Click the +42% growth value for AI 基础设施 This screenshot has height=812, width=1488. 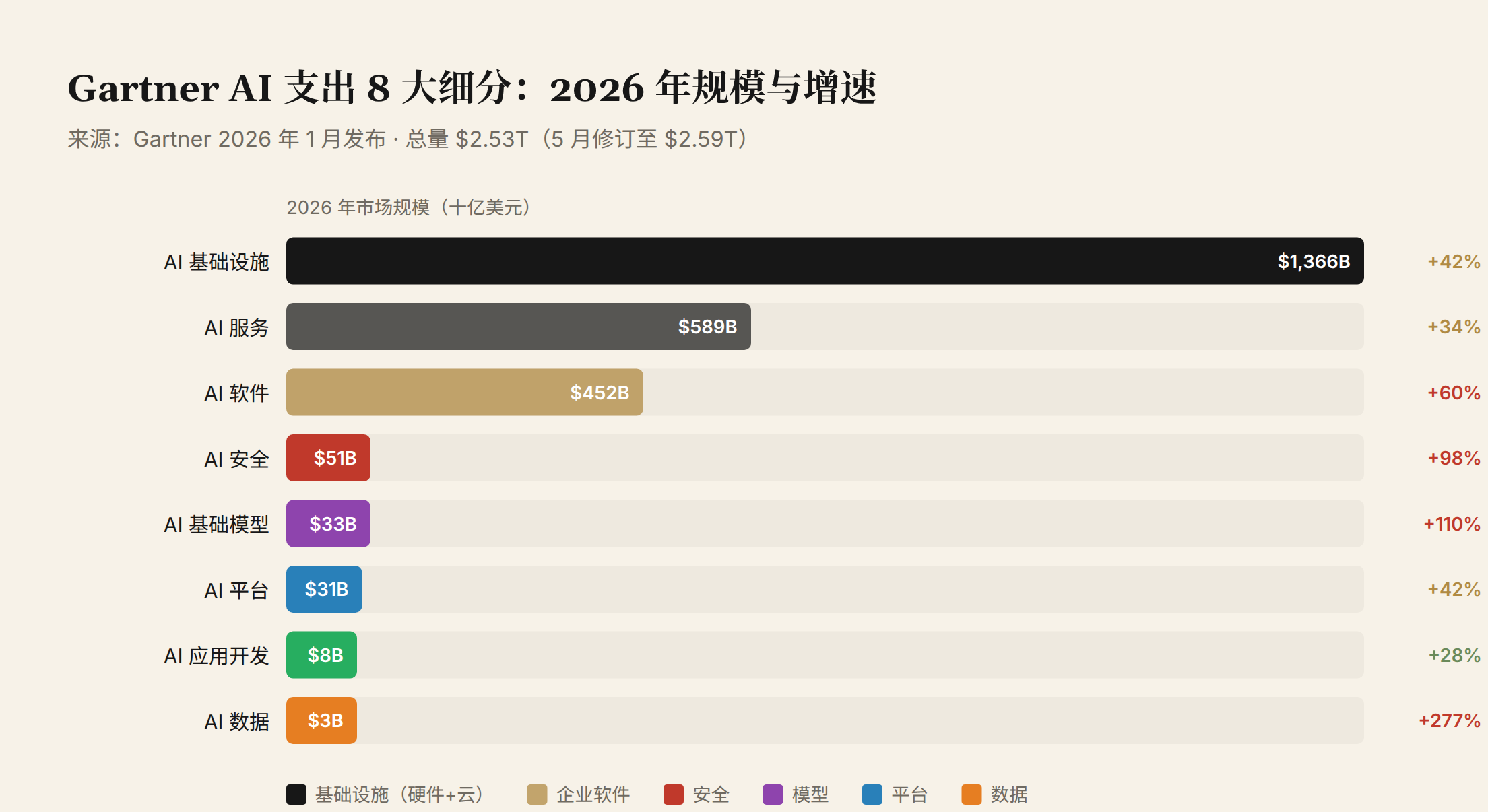[1454, 261]
